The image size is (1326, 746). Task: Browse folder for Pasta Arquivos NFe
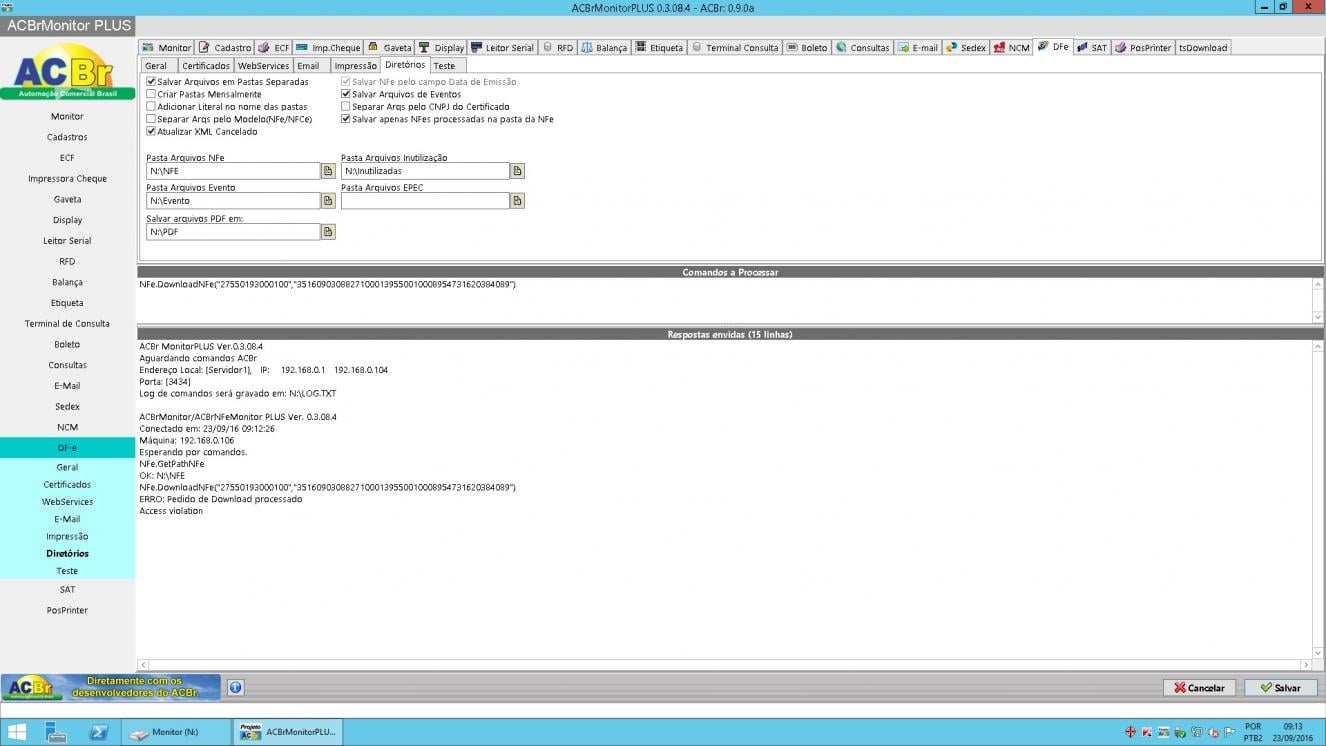tap(328, 171)
